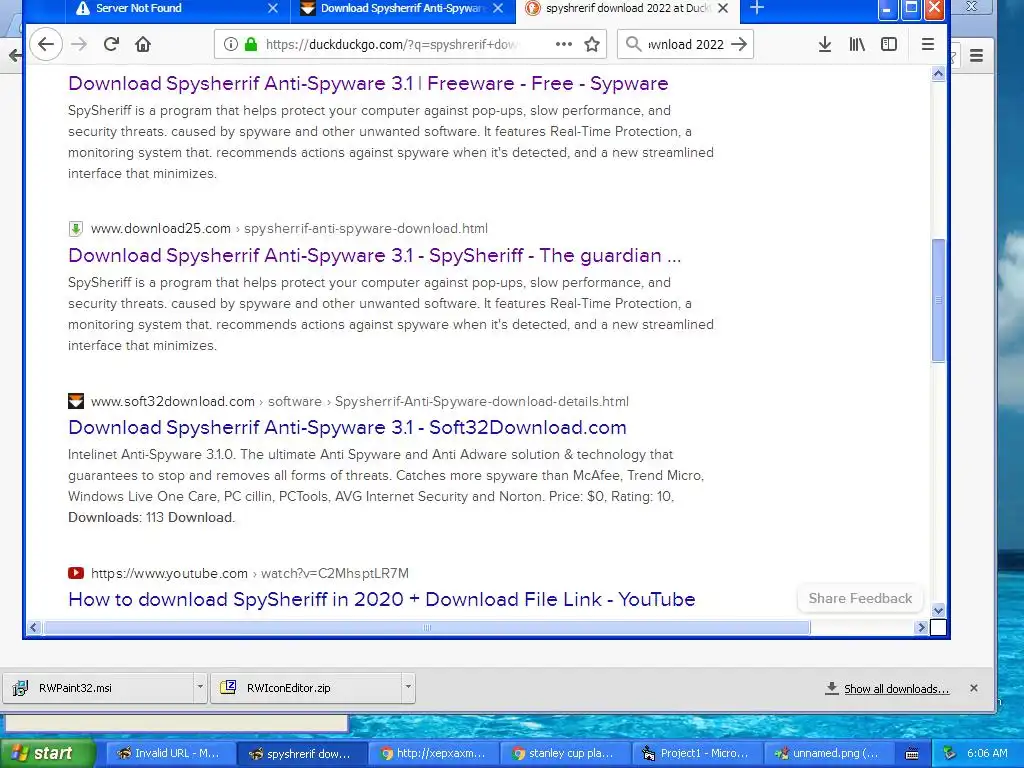
Task: Click red YouTube favicon
Action: (76, 573)
